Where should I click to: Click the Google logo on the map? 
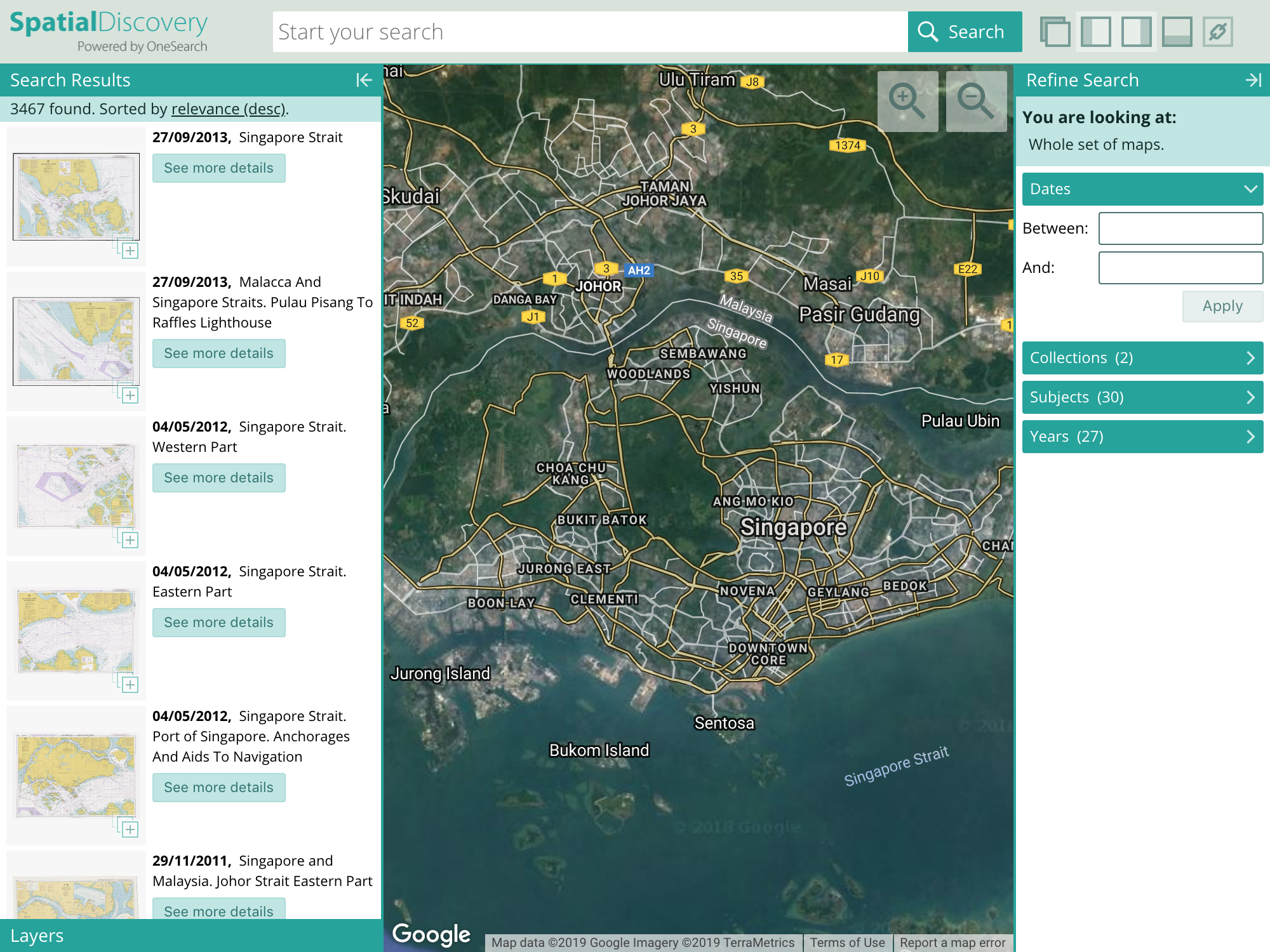pos(431,934)
